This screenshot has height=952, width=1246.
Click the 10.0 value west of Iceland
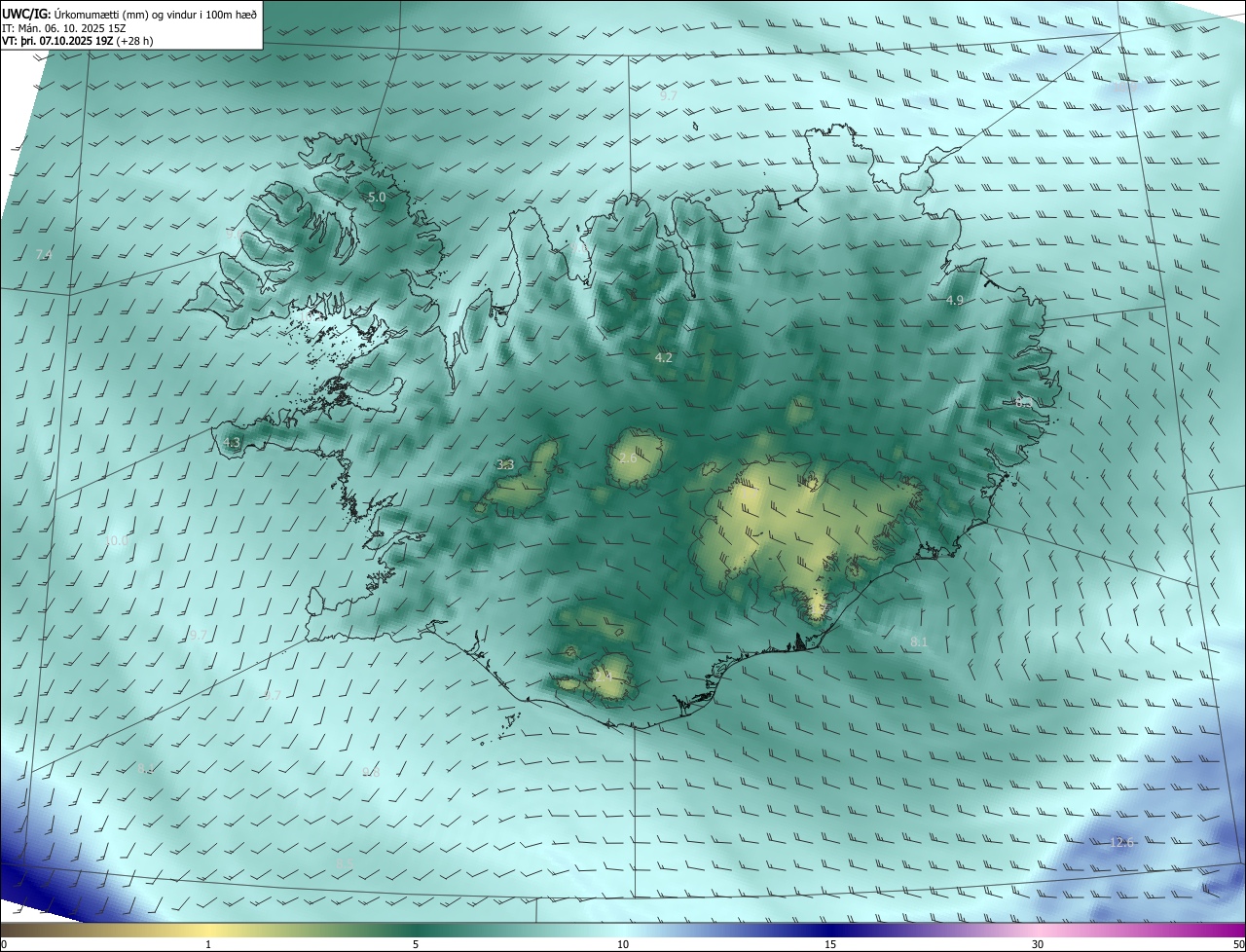116,540
